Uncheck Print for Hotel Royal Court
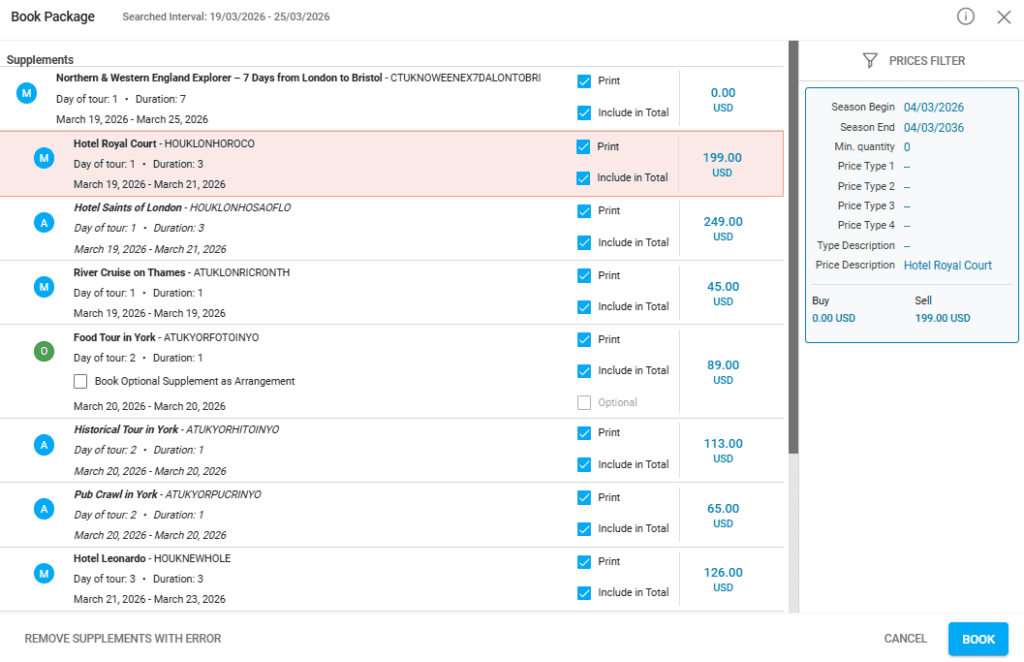 coord(584,147)
